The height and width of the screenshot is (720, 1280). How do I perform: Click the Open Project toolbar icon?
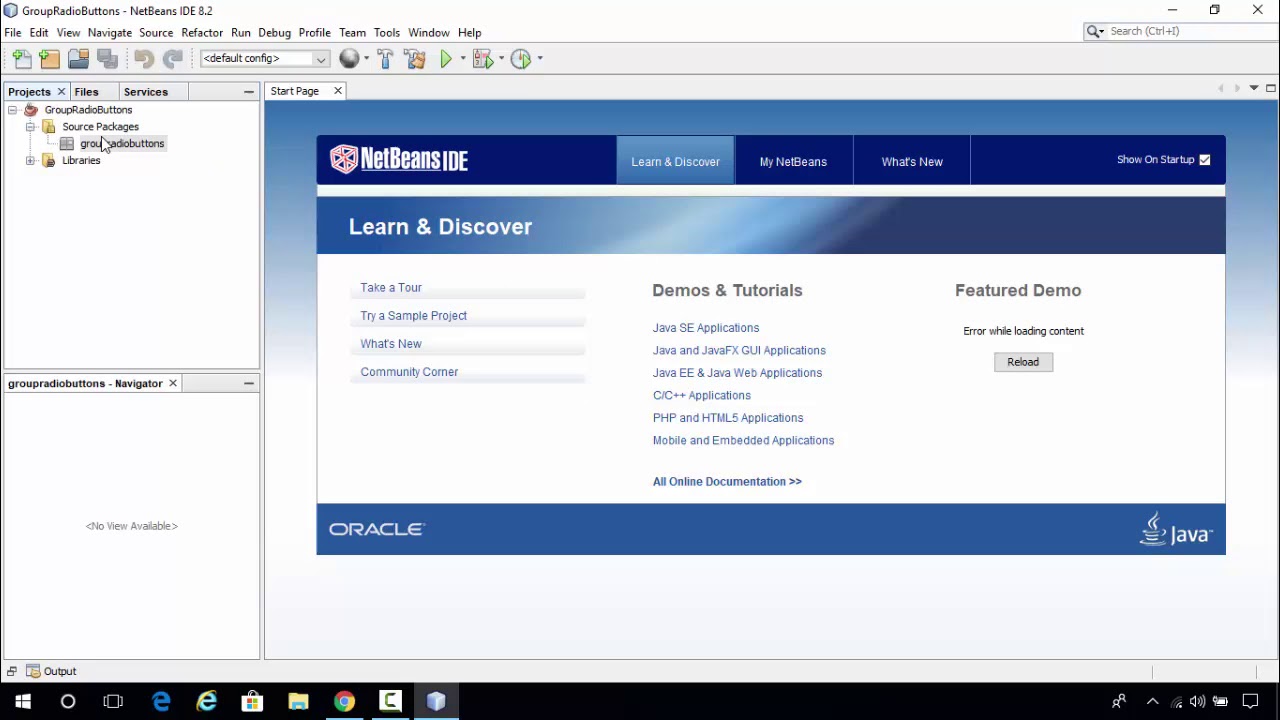[x=78, y=59]
